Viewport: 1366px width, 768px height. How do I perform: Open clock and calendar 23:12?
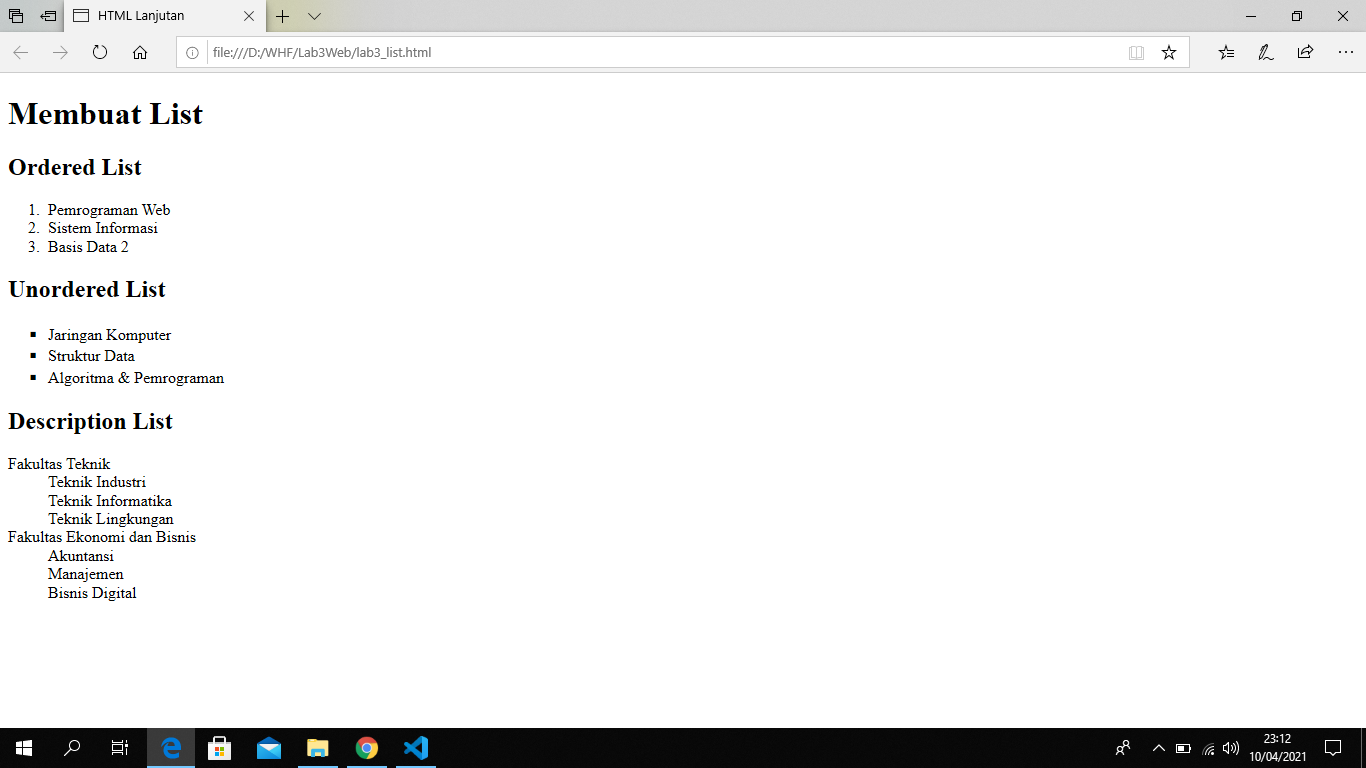[1277, 748]
